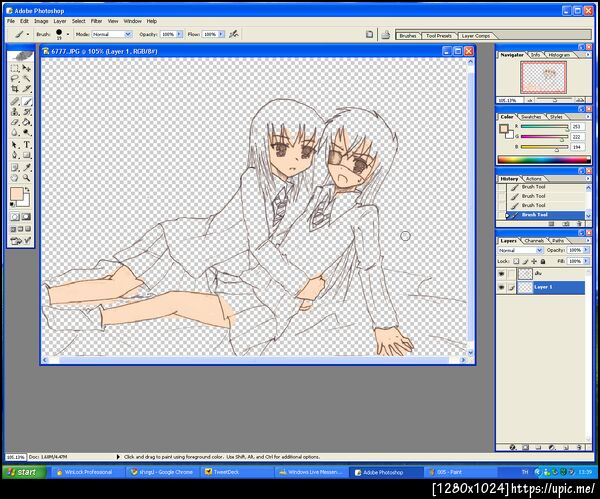Select the Eraser tool
This screenshot has width=600, height=499.
coord(15,122)
